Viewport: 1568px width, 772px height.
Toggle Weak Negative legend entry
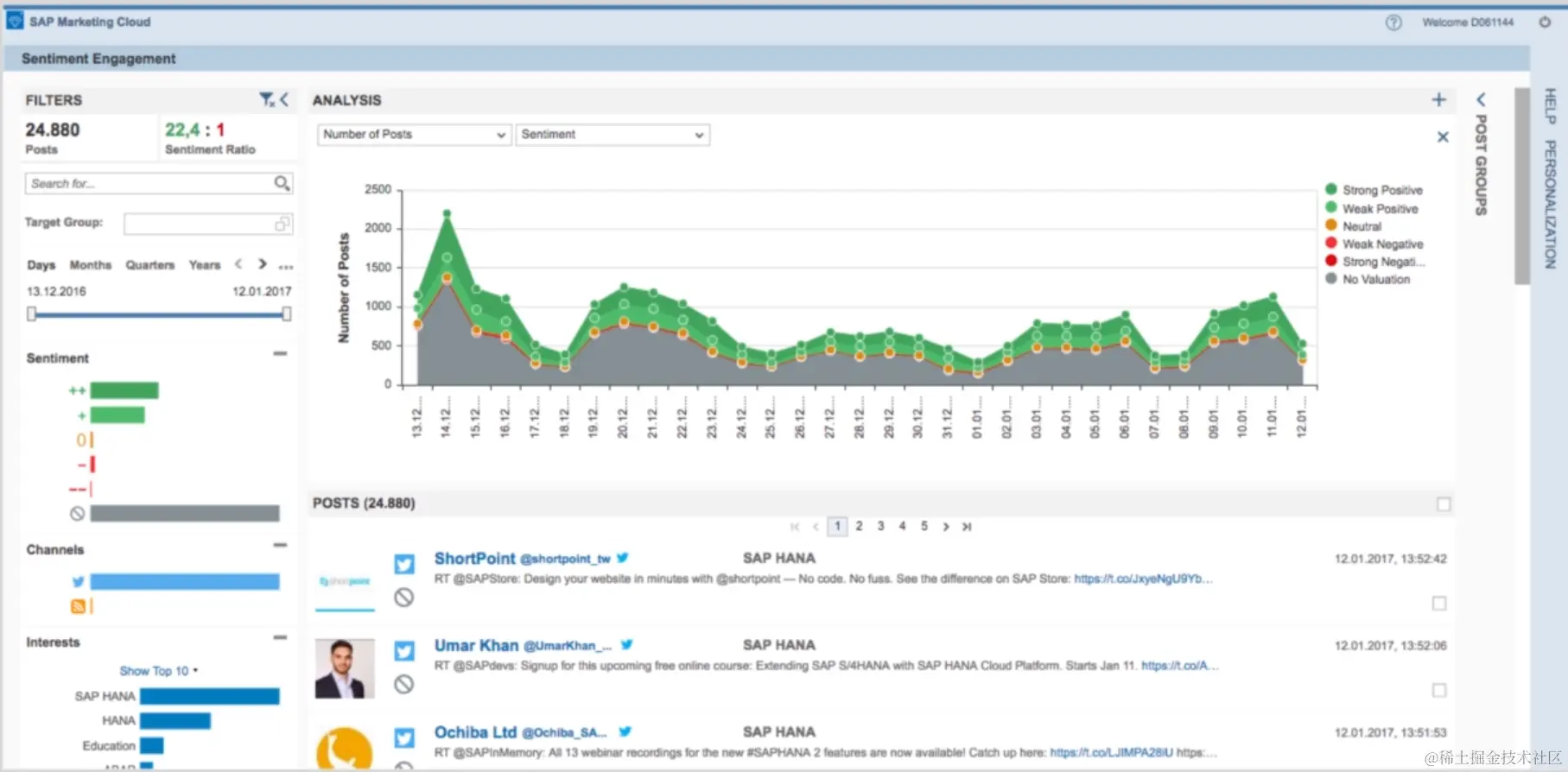[1374, 244]
